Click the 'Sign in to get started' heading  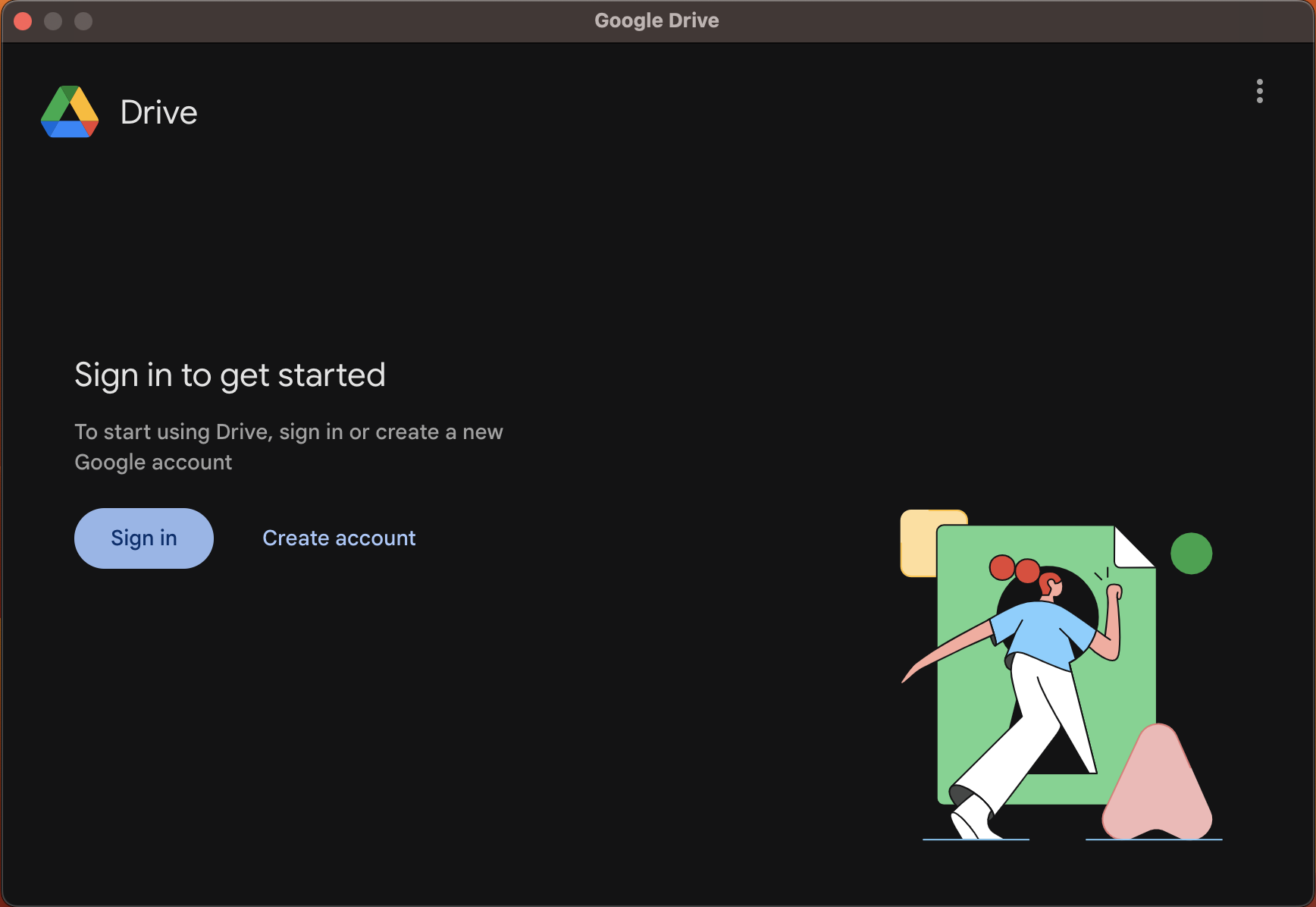[230, 375]
